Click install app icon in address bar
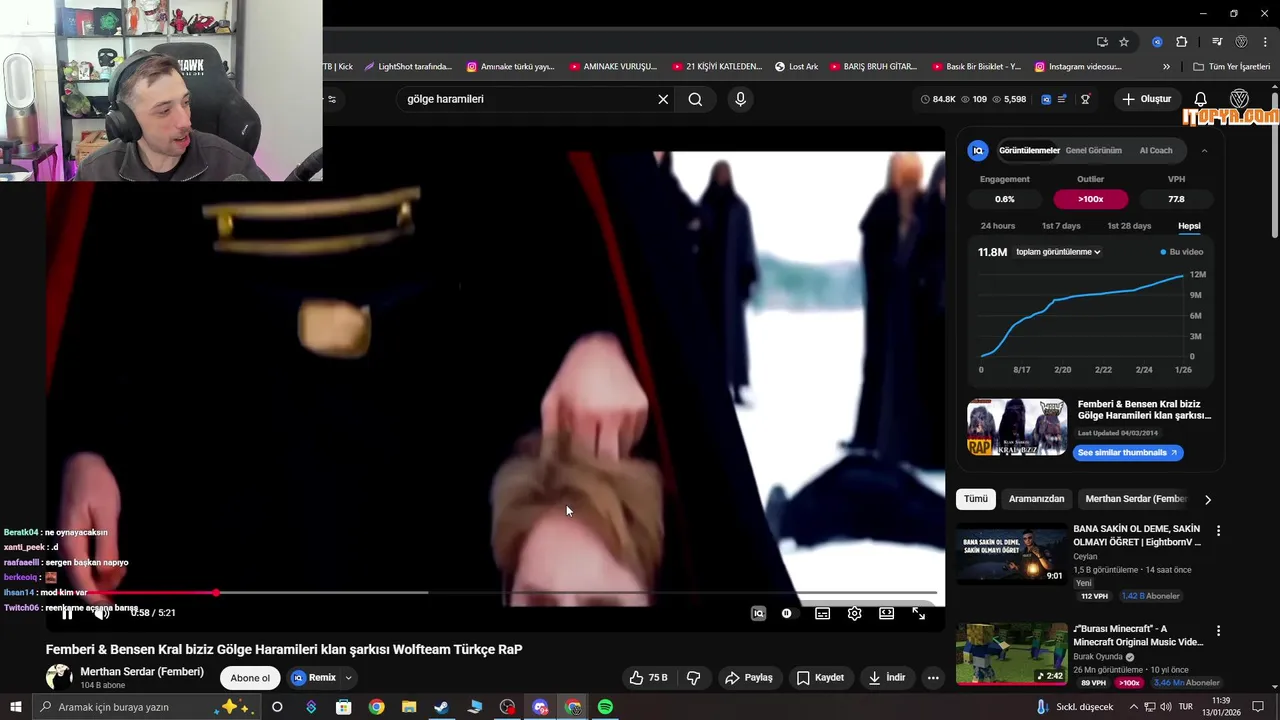The width and height of the screenshot is (1280, 720). [1102, 42]
